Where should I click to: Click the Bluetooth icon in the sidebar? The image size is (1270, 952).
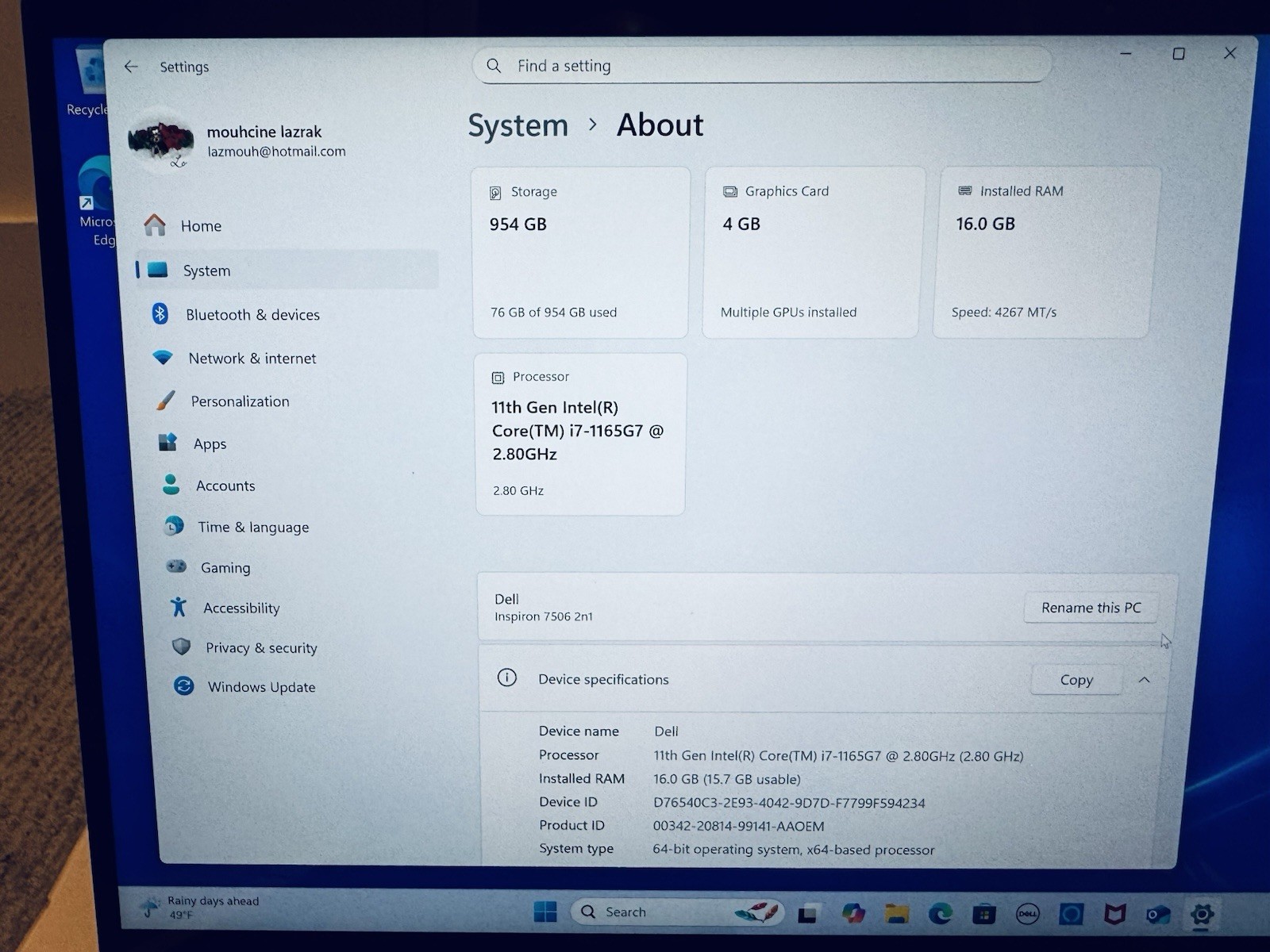(x=160, y=313)
